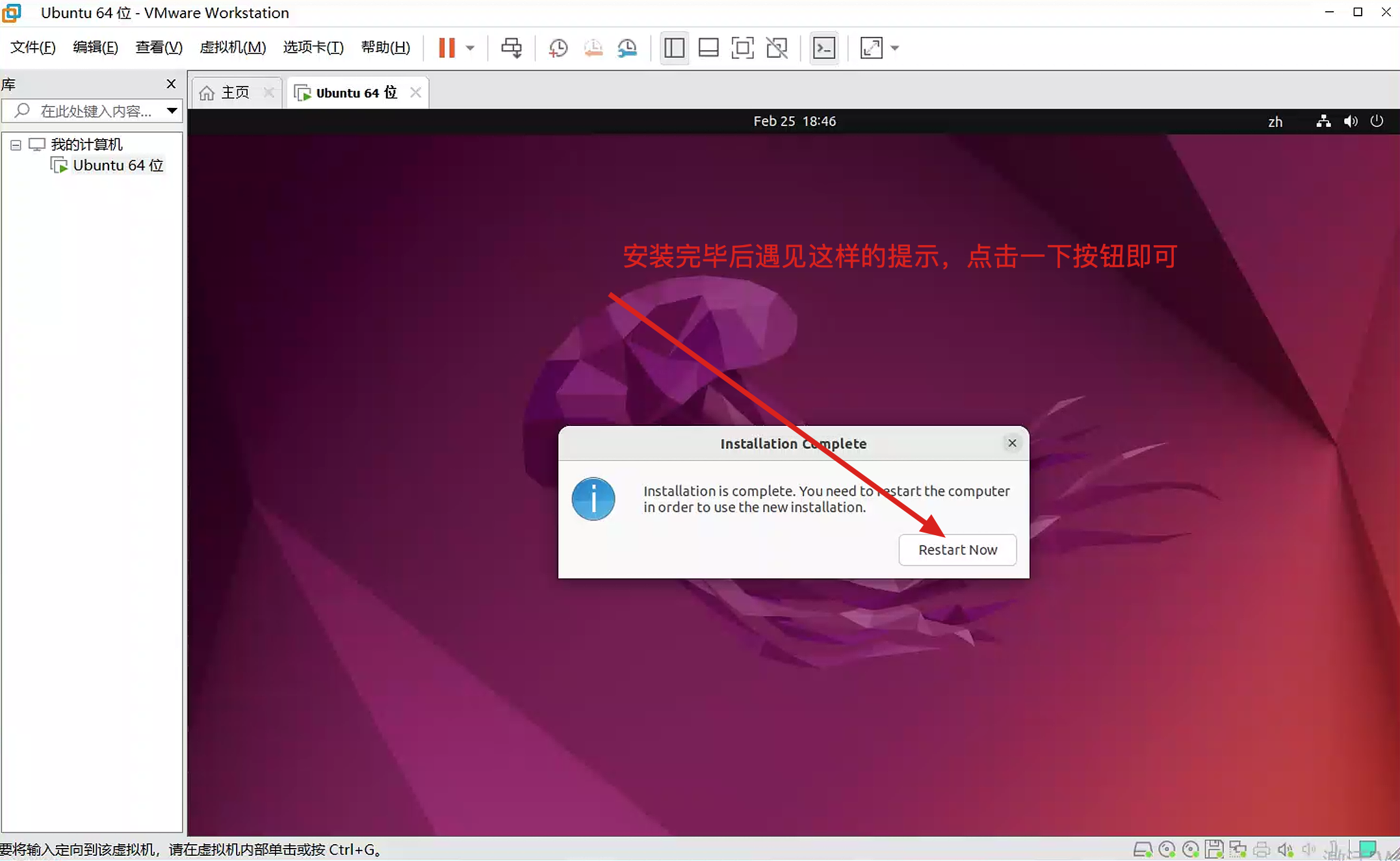This screenshot has width=1400, height=861.
Task: Click the sound card status icon
Action: point(1285,849)
